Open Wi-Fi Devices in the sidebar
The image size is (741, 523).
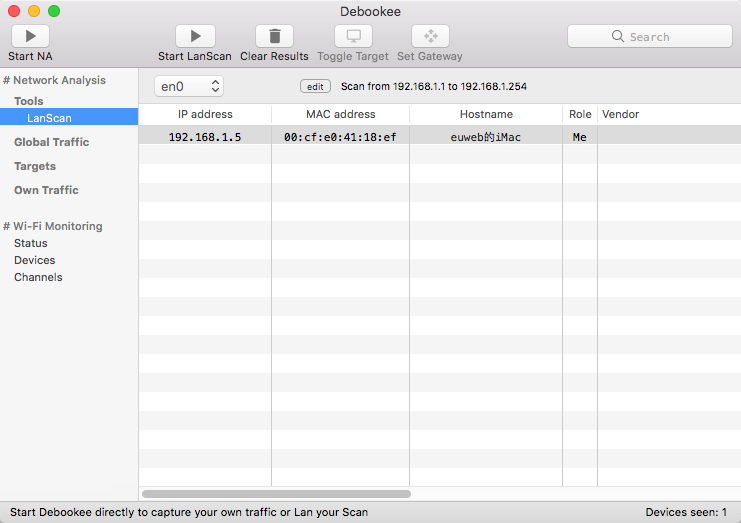34,260
